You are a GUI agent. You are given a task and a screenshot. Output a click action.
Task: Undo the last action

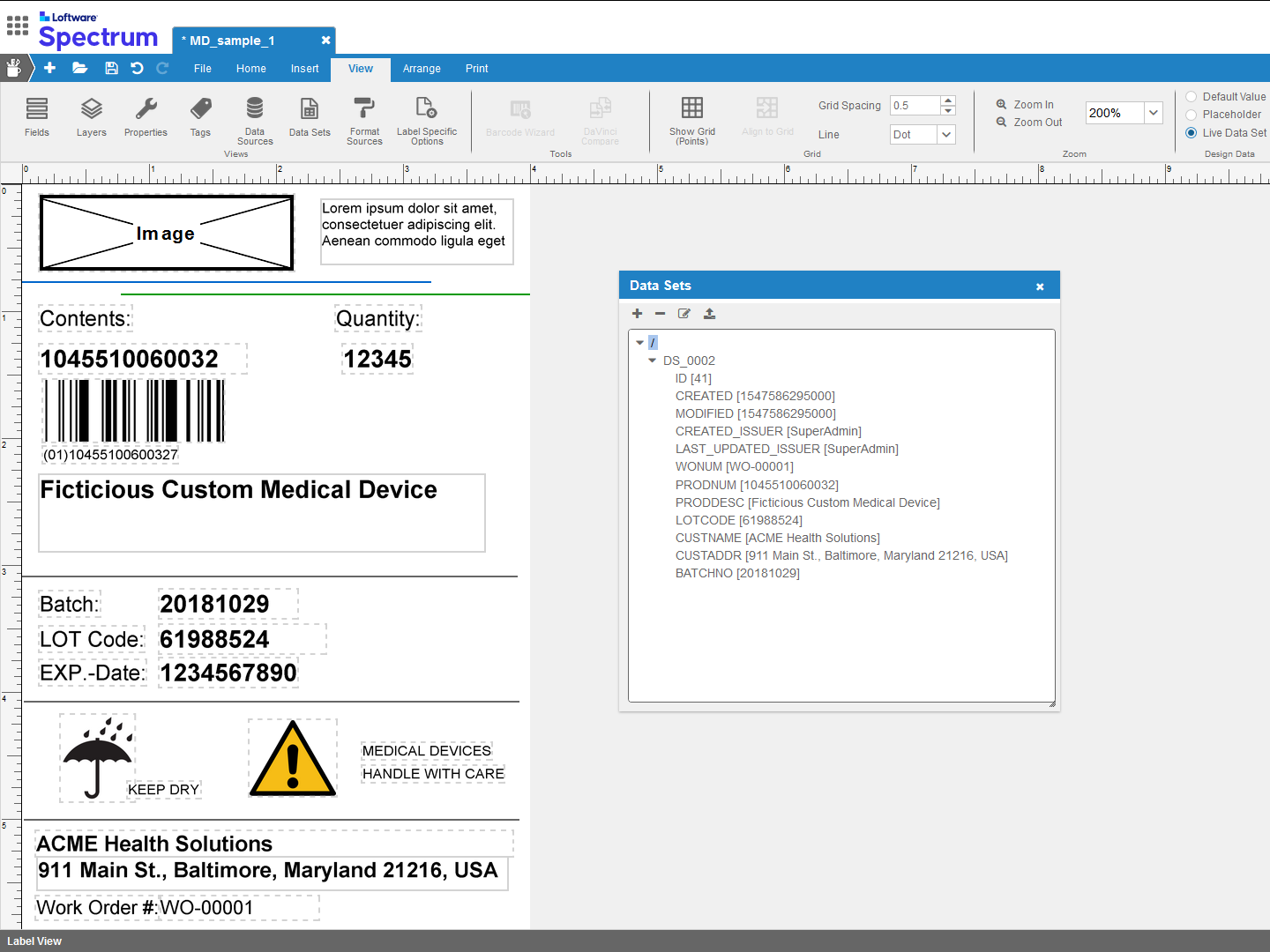[137, 68]
